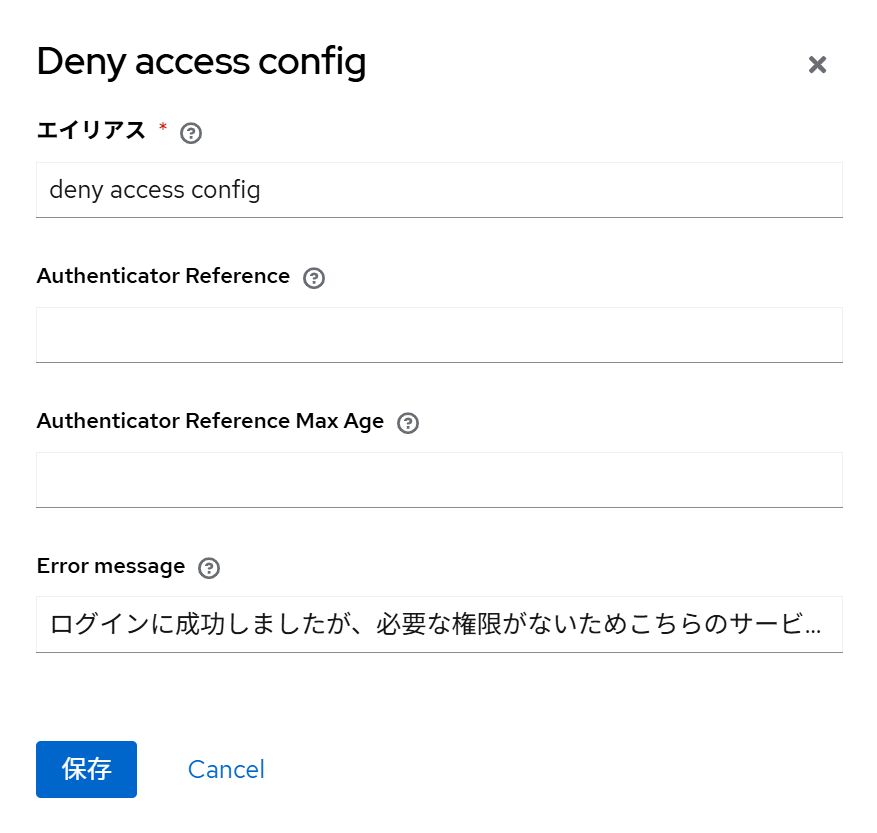
Task: Click the エイリアス field label
Action: pyautogui.click(x=91, y=130)
